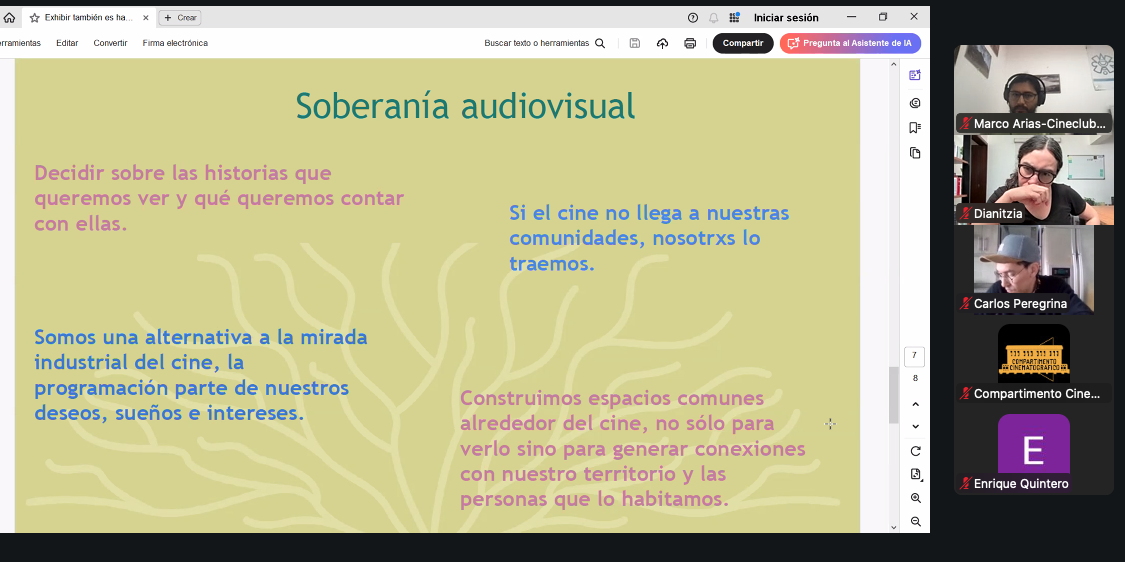Screen dimensions: 1125x562
Task: Open the Adobe apps grid icon
Action: coord(734,18)
